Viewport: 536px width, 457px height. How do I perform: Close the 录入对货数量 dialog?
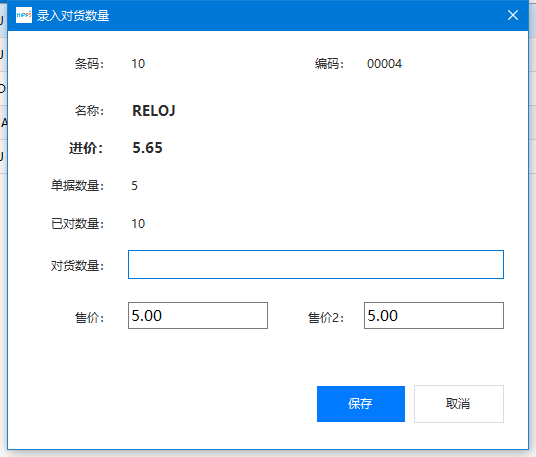coord(513,15)
